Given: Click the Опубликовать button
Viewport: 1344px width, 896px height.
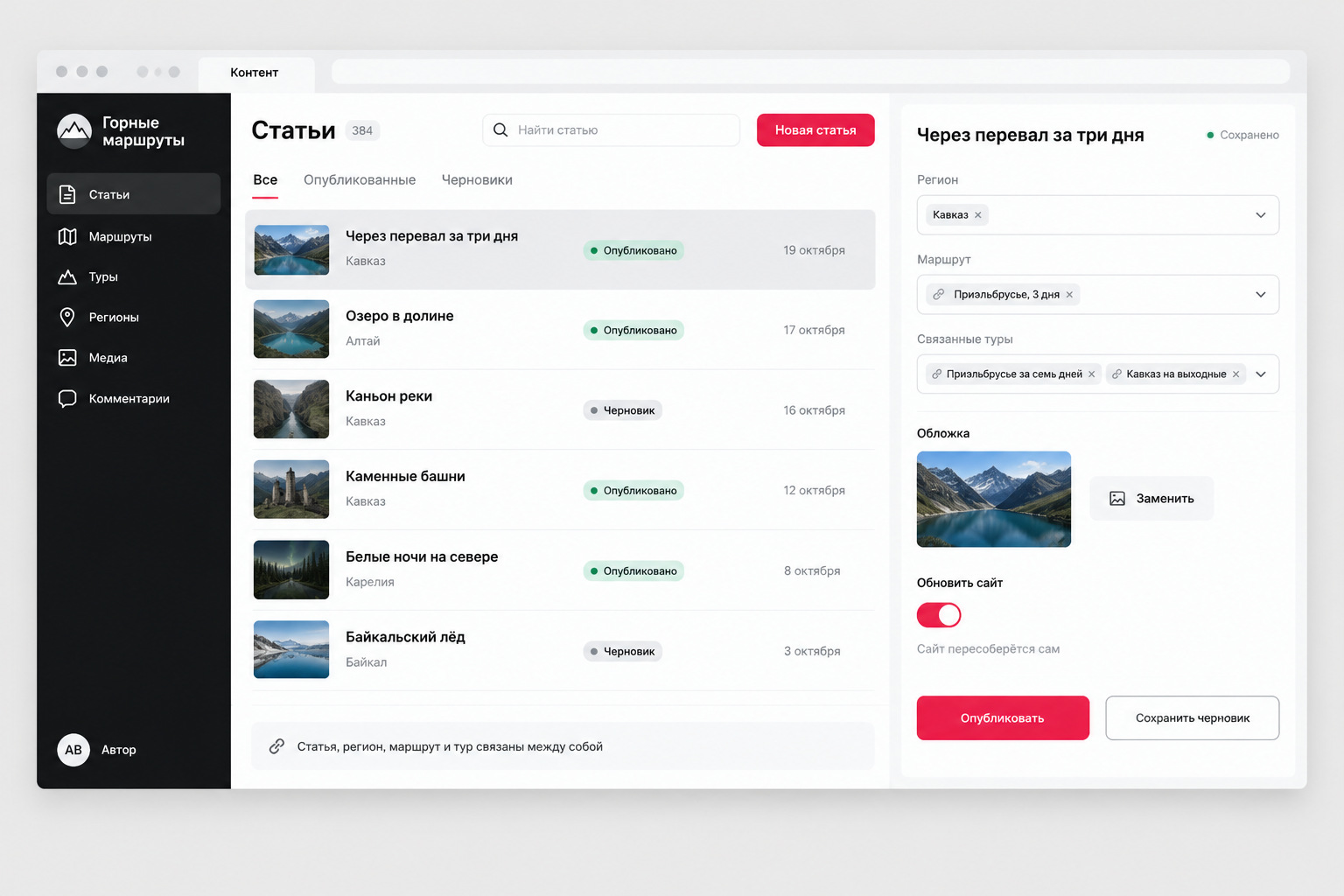Looking at the screenshot, I should point(1003,718).
